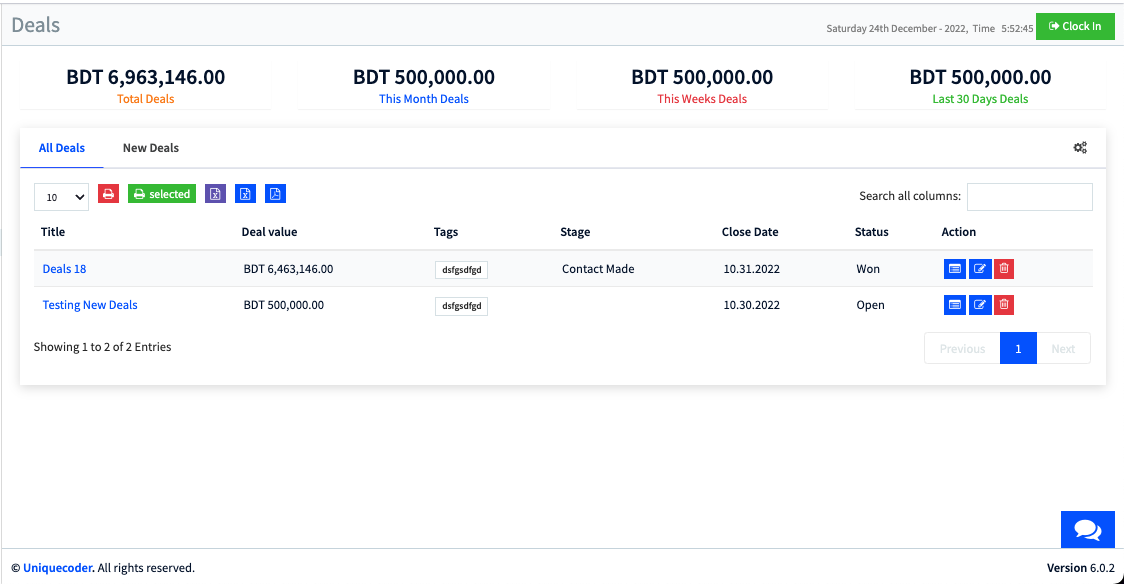Click the purple Excel export icon
1124x584 pixels.
click(215, 194)
